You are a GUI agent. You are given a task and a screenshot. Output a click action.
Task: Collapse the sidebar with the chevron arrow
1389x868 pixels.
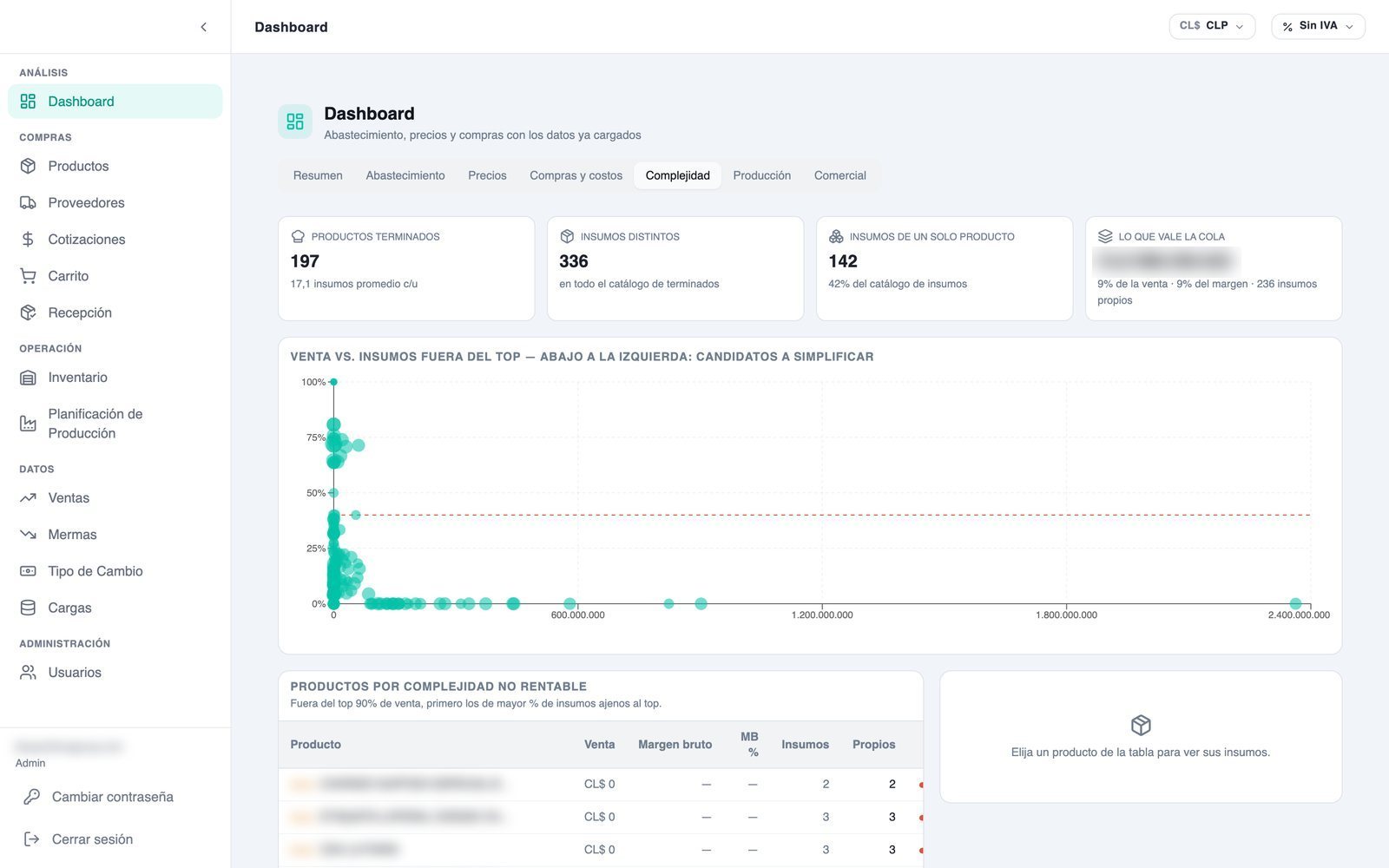(x=203, y=27)
